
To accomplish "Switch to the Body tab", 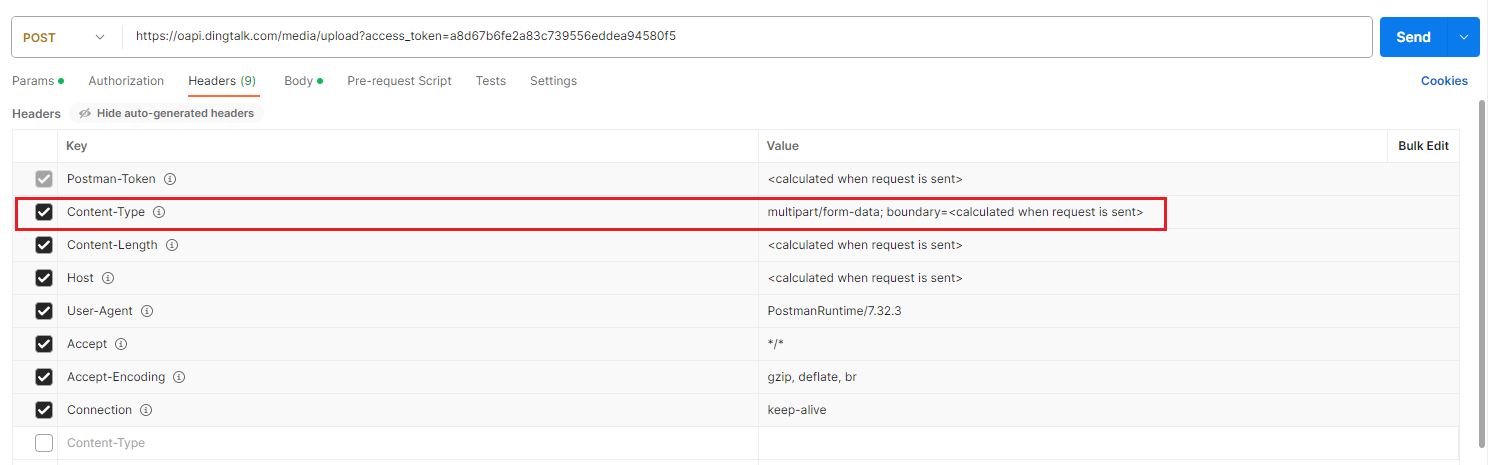I will (299, 81).
